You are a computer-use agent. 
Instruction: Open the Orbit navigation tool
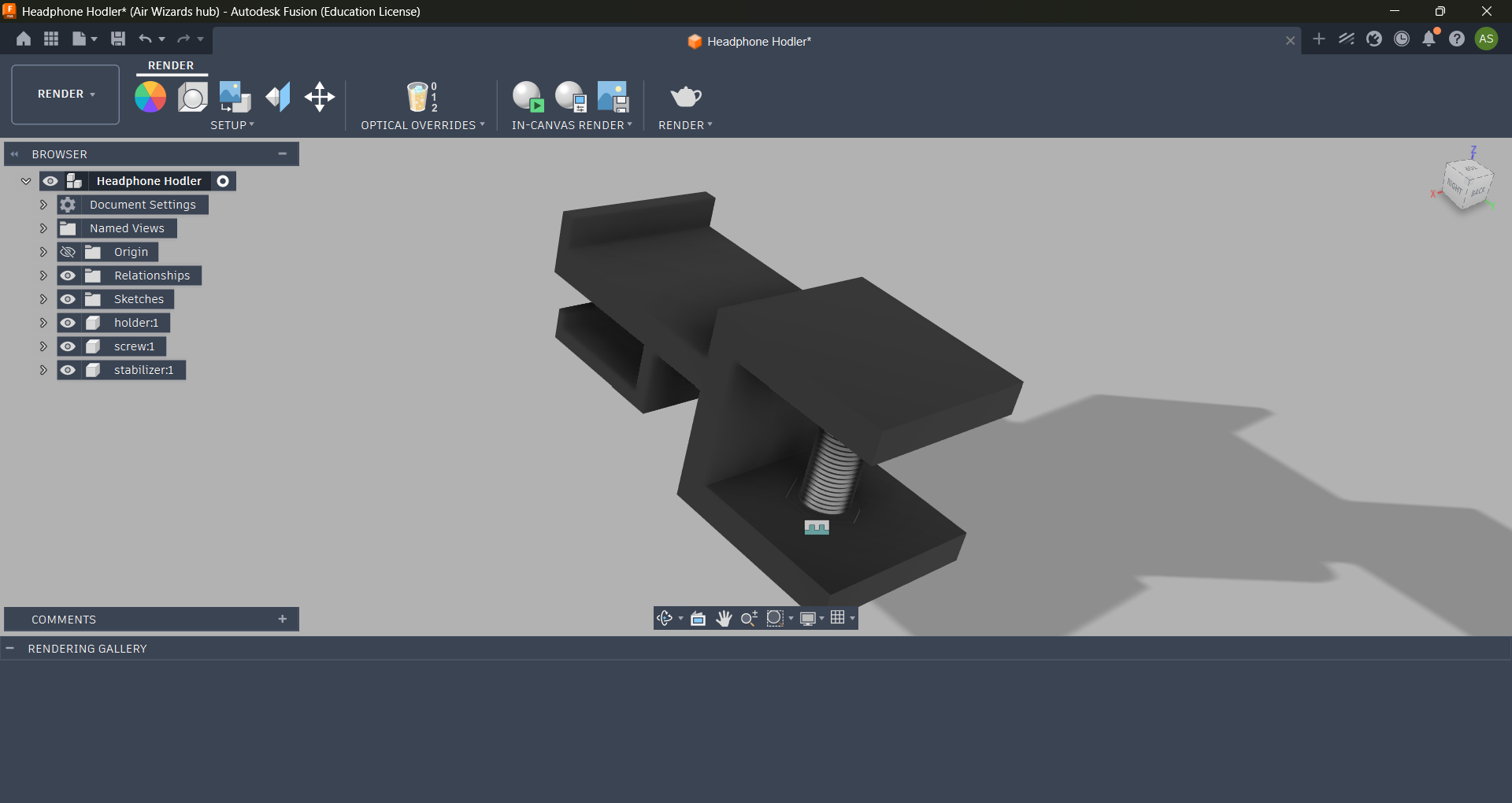point(665,618)
